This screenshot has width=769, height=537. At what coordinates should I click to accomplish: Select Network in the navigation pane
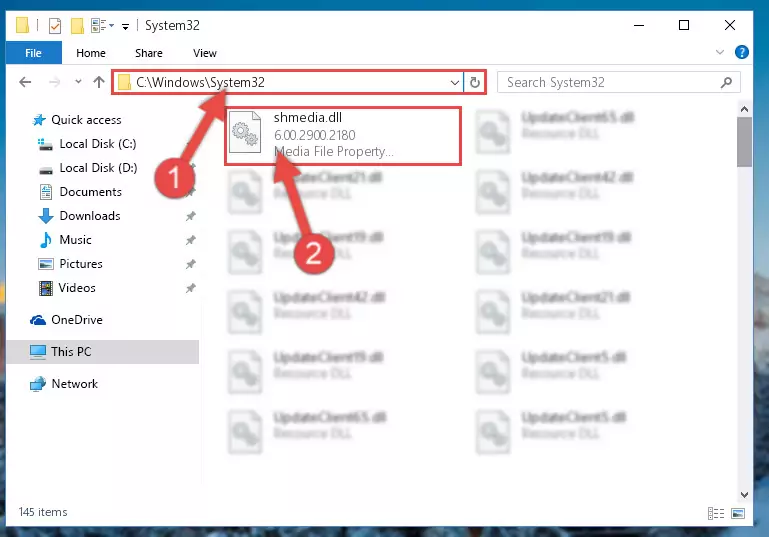(75, 384)
